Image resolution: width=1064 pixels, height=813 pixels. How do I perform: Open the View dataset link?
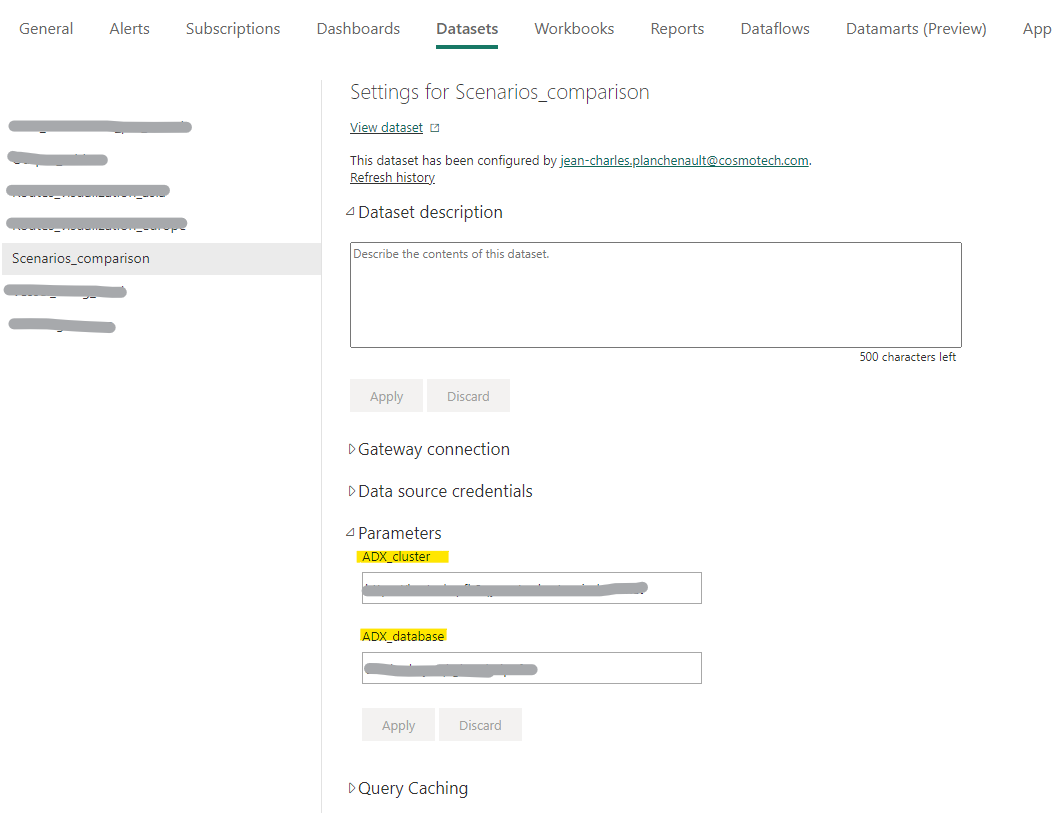pos(386,127)
